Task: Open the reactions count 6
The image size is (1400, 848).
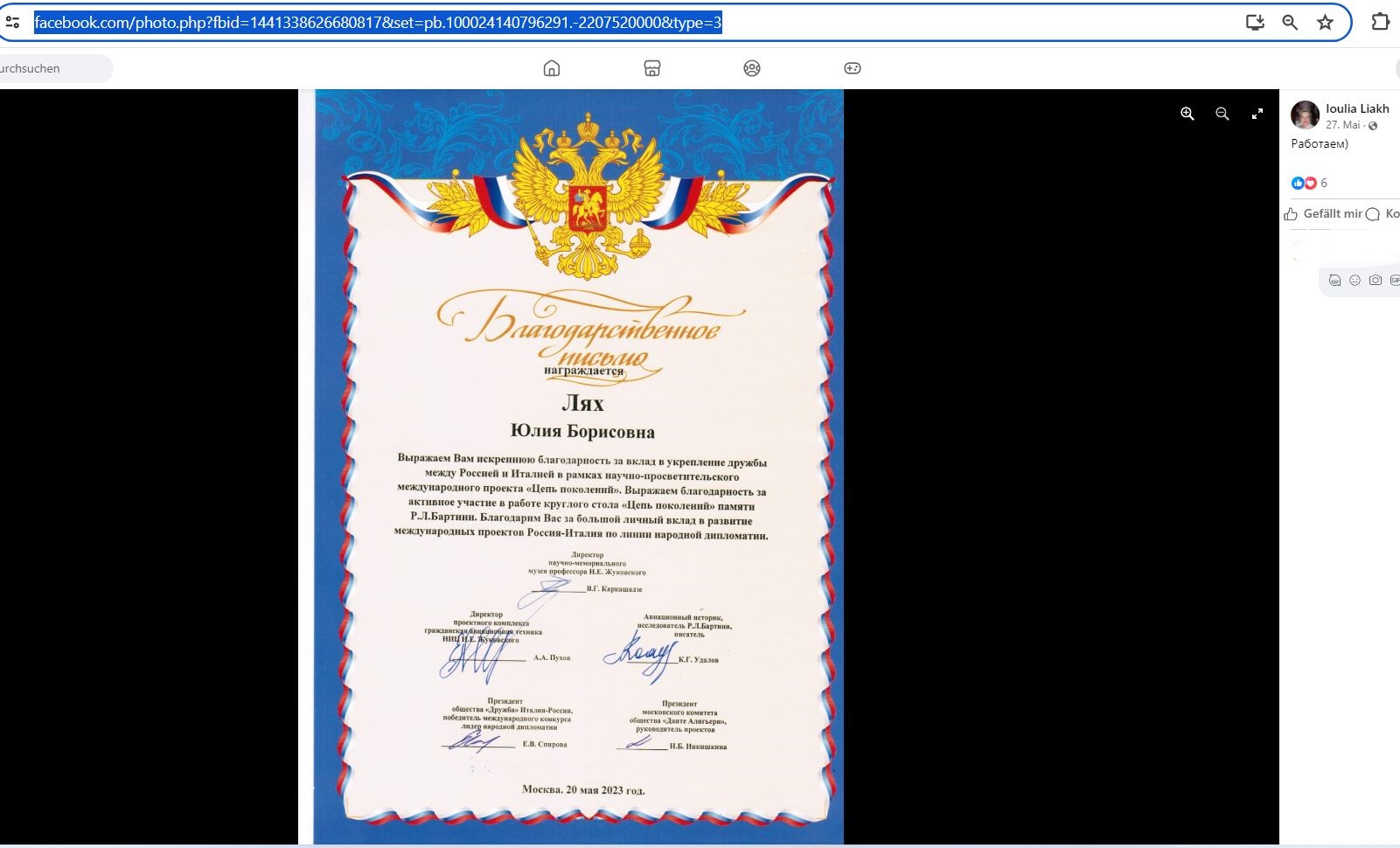Action: click(x=1324, y=183)
